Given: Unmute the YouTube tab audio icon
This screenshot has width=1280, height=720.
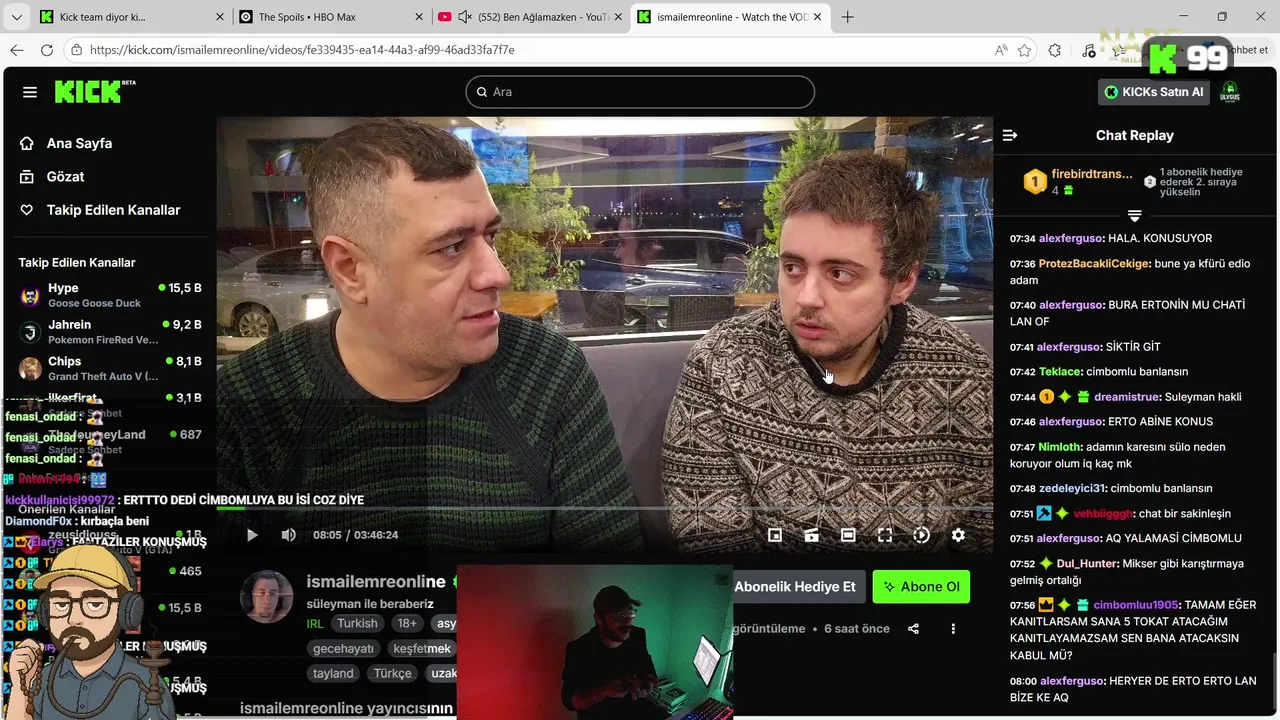Looking at the screenshot, I should pyautogui.click(x=465, y=17).
